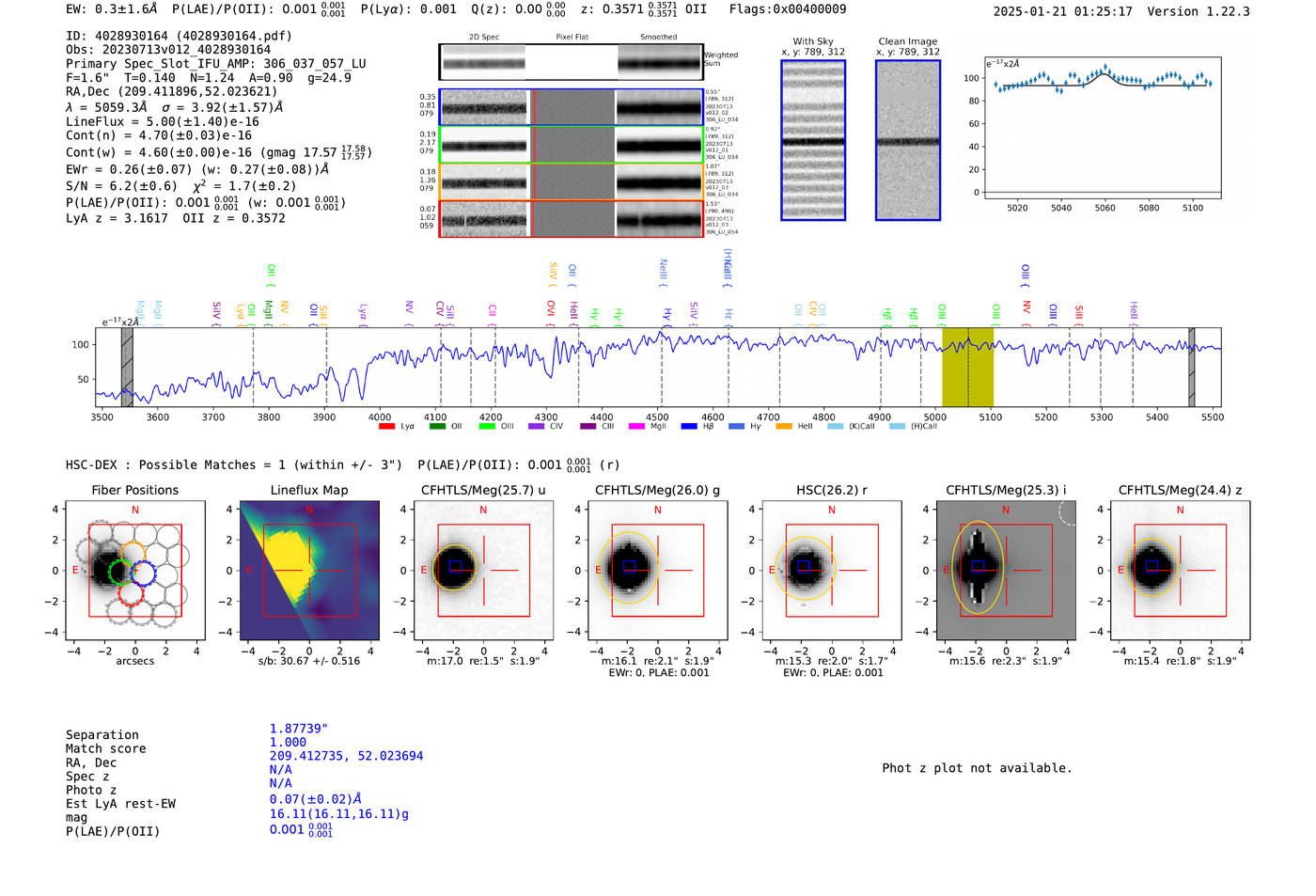Image resolution: width=1316 pixels, height=896 pixels.
Task: Click the dark green OII legend swatch
Action: [x=437, y=426]
